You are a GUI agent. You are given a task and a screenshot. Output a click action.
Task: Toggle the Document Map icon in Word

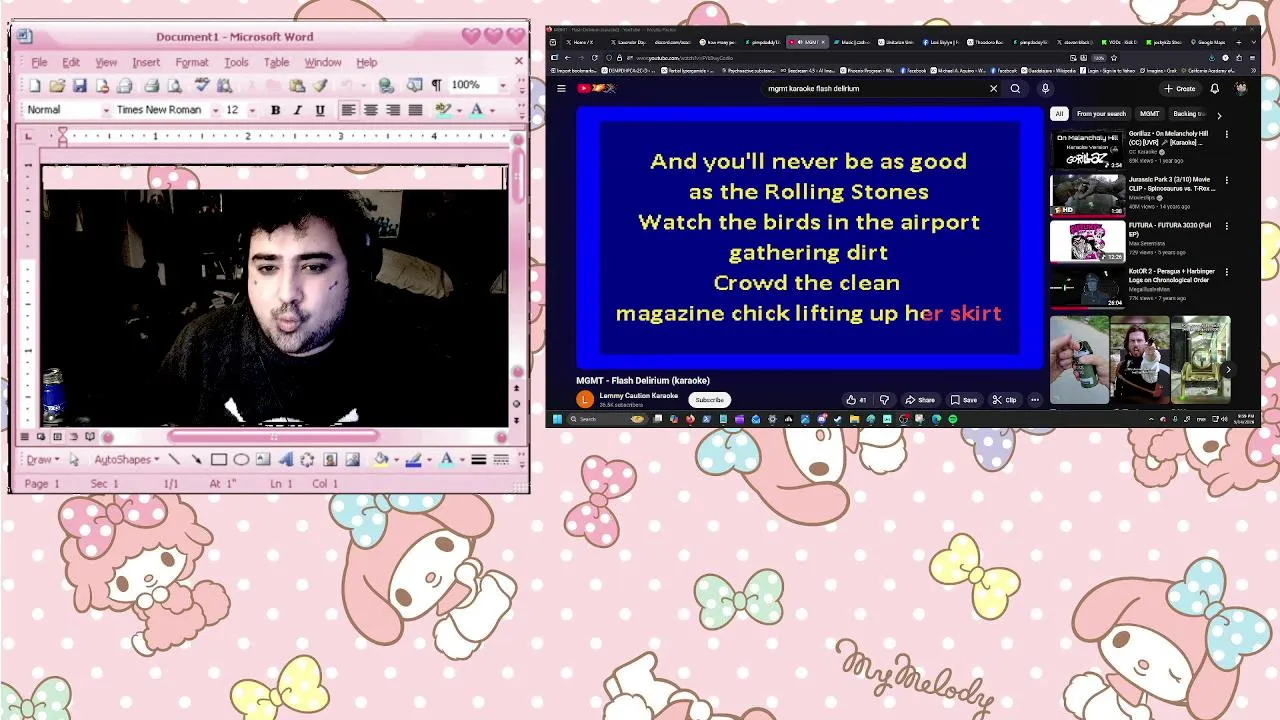tap(414, 86)
